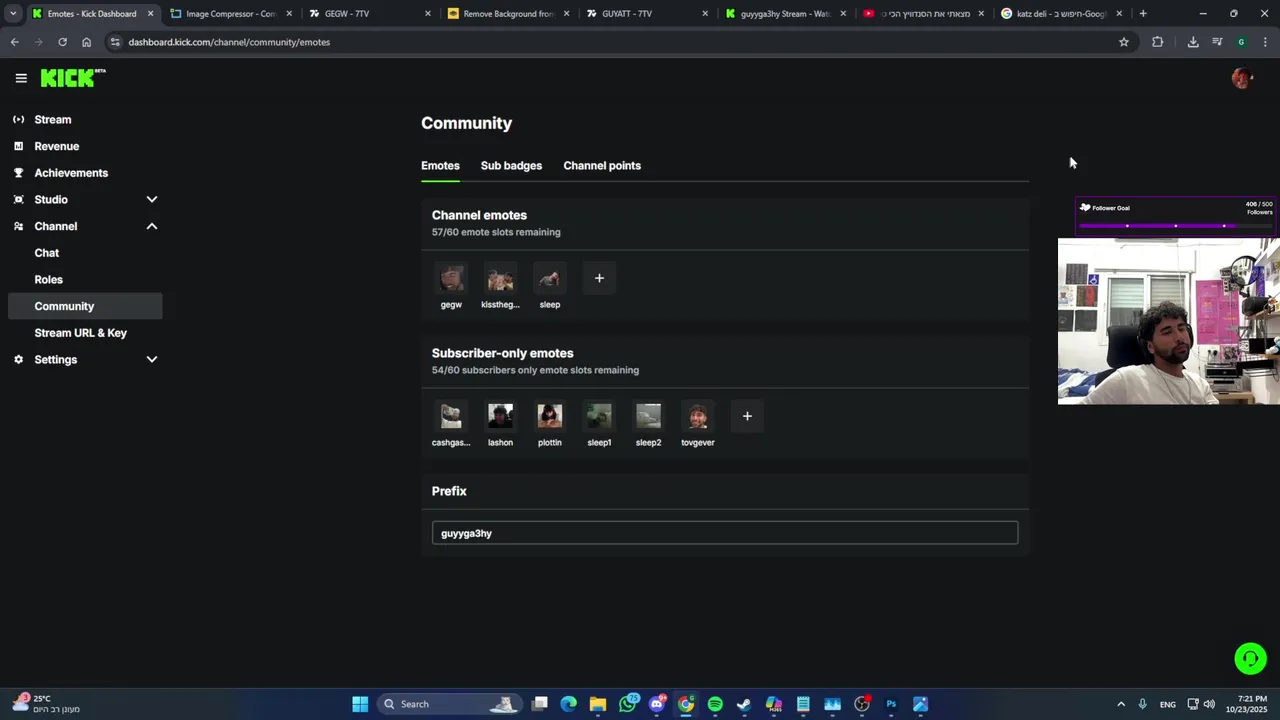The height and width of the screenshot is (720, 1280).
Task: Click the Prefix input field
Action: point(725,533)
